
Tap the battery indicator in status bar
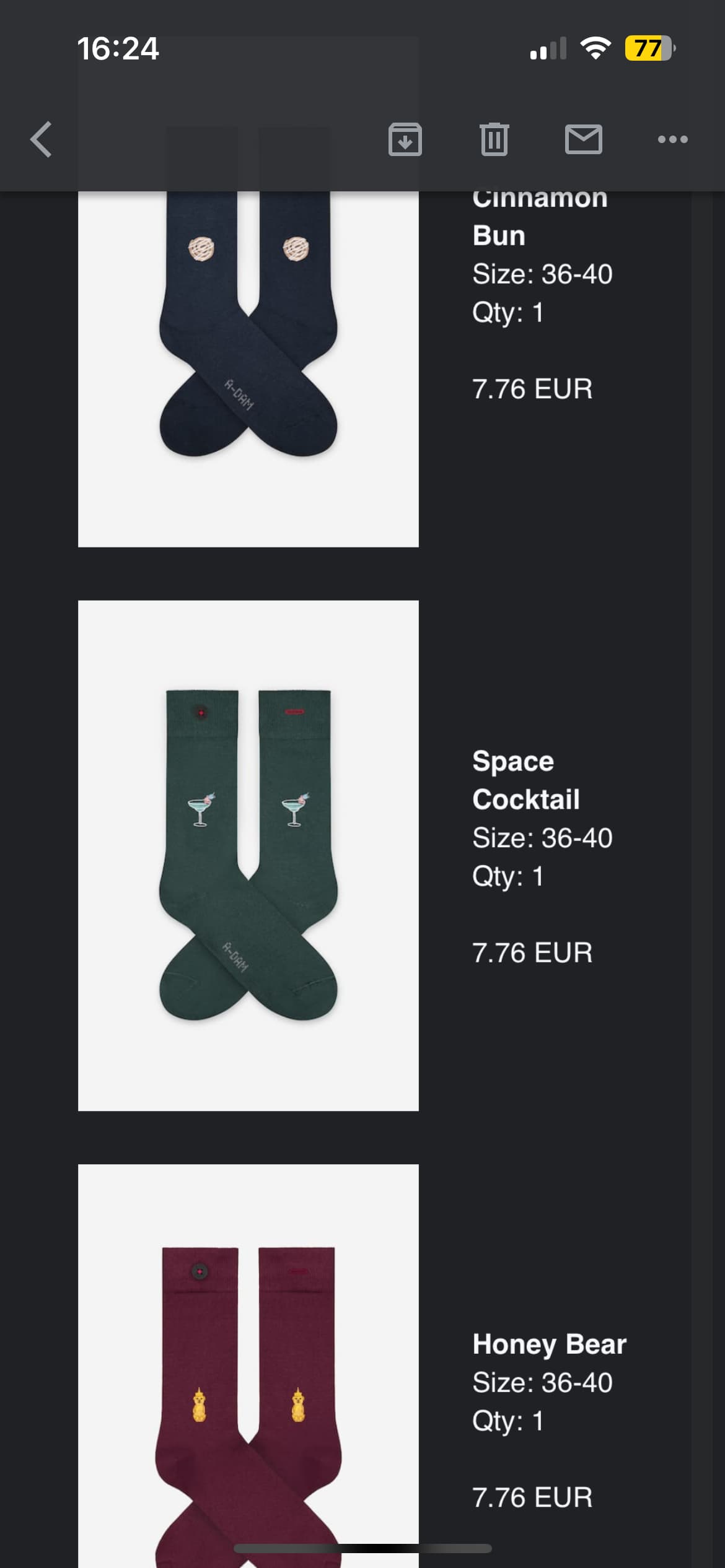pyautogui.click(x=650, y=48)
